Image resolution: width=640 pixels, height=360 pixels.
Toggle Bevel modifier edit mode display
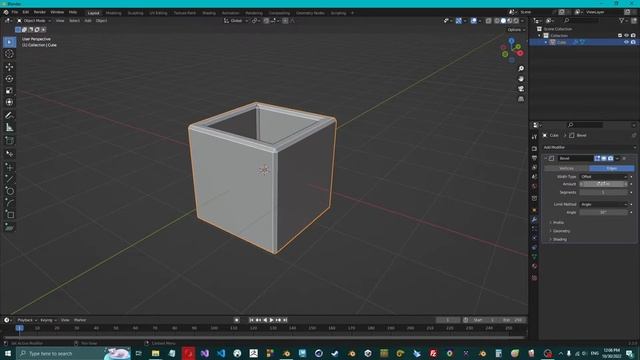tap(597, 158)
